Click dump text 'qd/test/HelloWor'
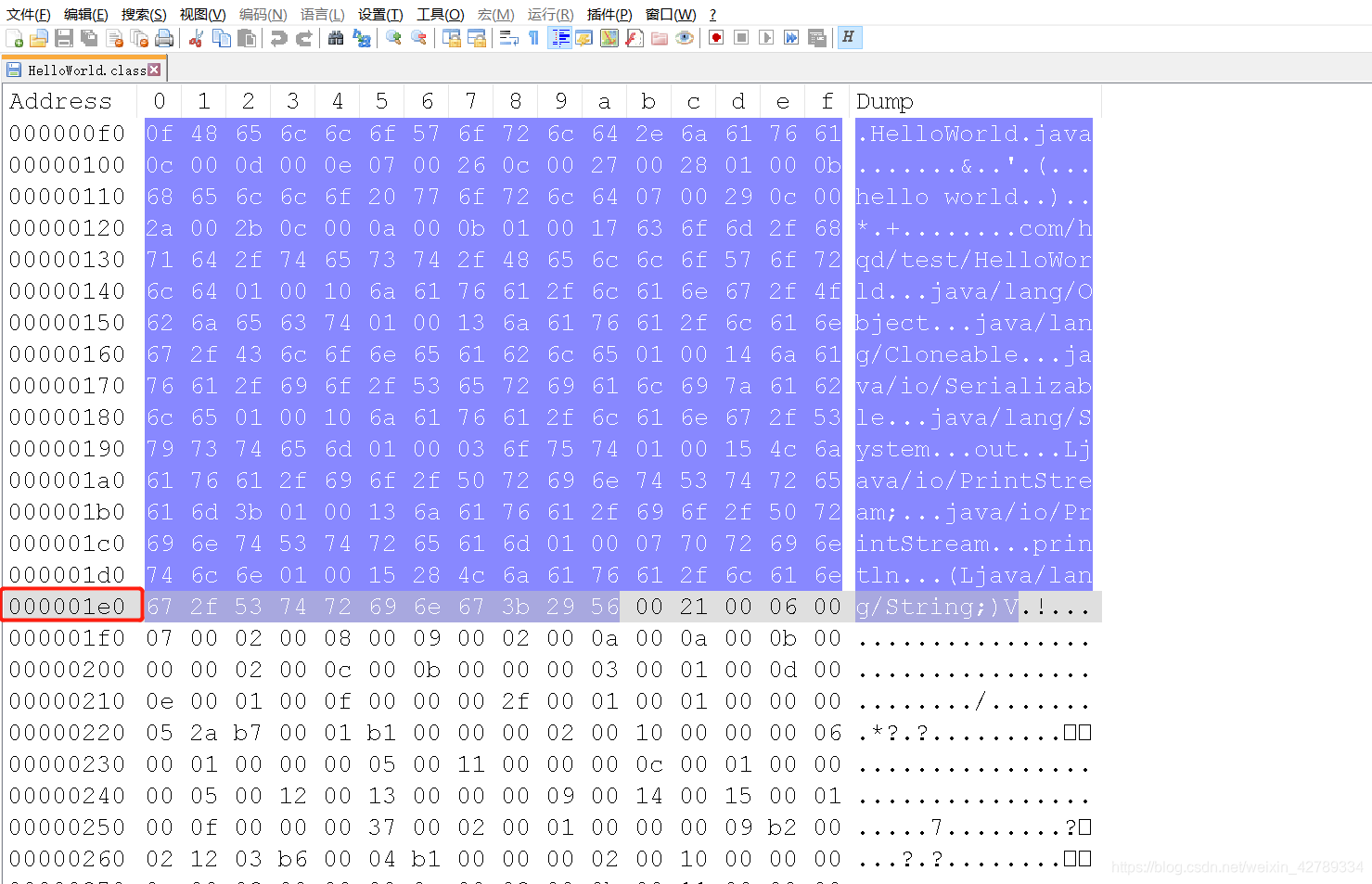The width and height of the screenshot is (1372, 884). [974, 260]
